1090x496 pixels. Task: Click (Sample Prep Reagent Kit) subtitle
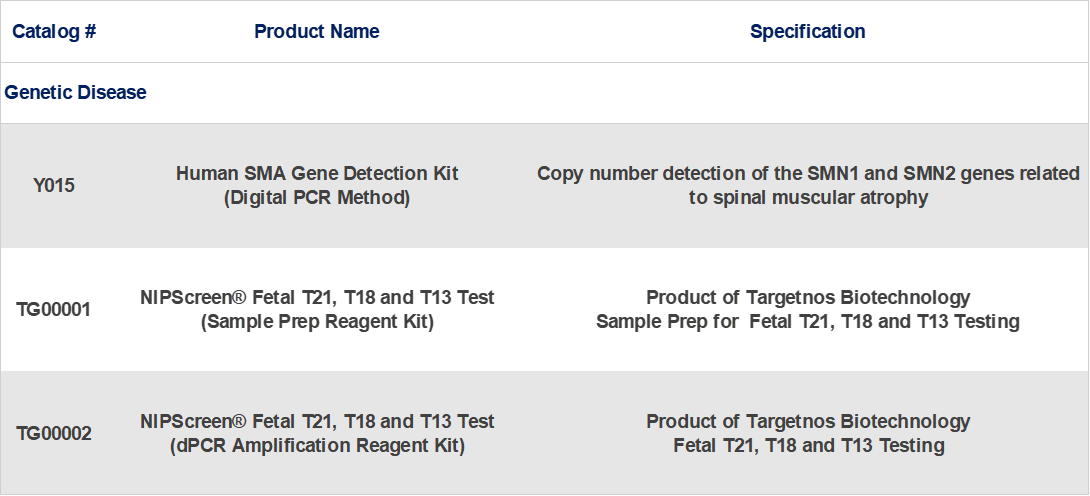click(317, 322)
